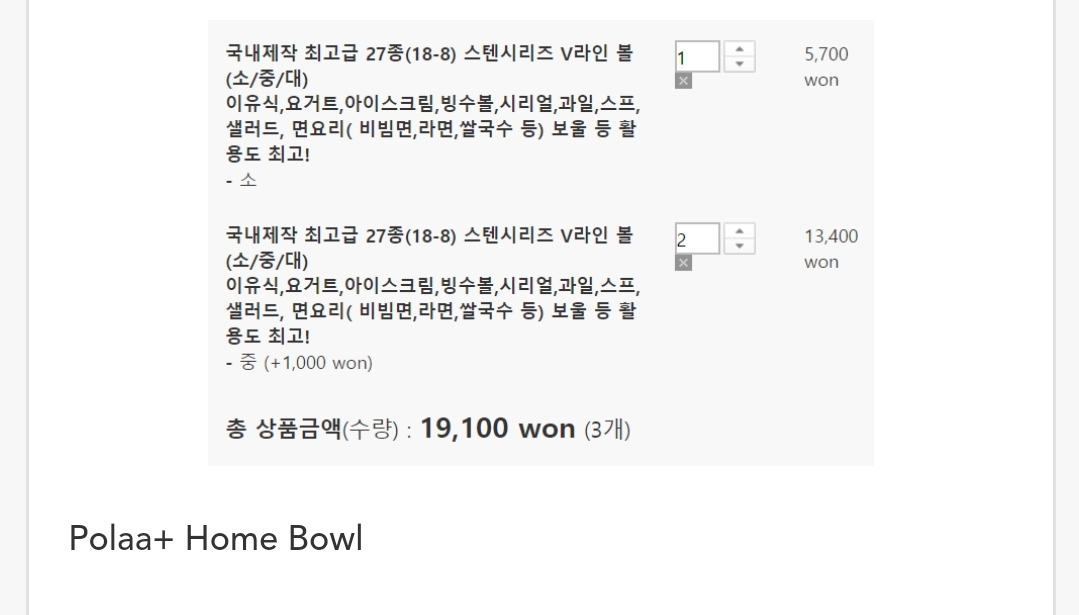Click the first item's 이유식,요거트 description line
Screen dimensions: 1079x615
coord(432,104)
